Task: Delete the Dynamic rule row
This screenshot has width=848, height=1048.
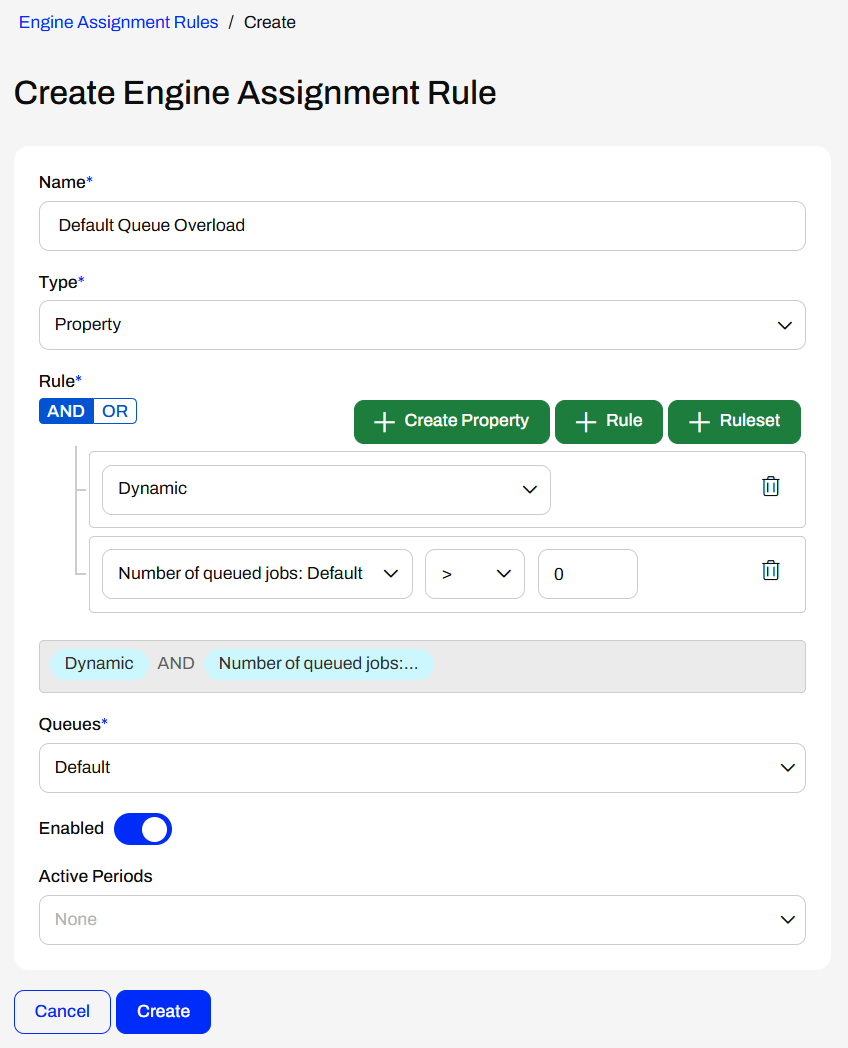Action: (770, 486)
